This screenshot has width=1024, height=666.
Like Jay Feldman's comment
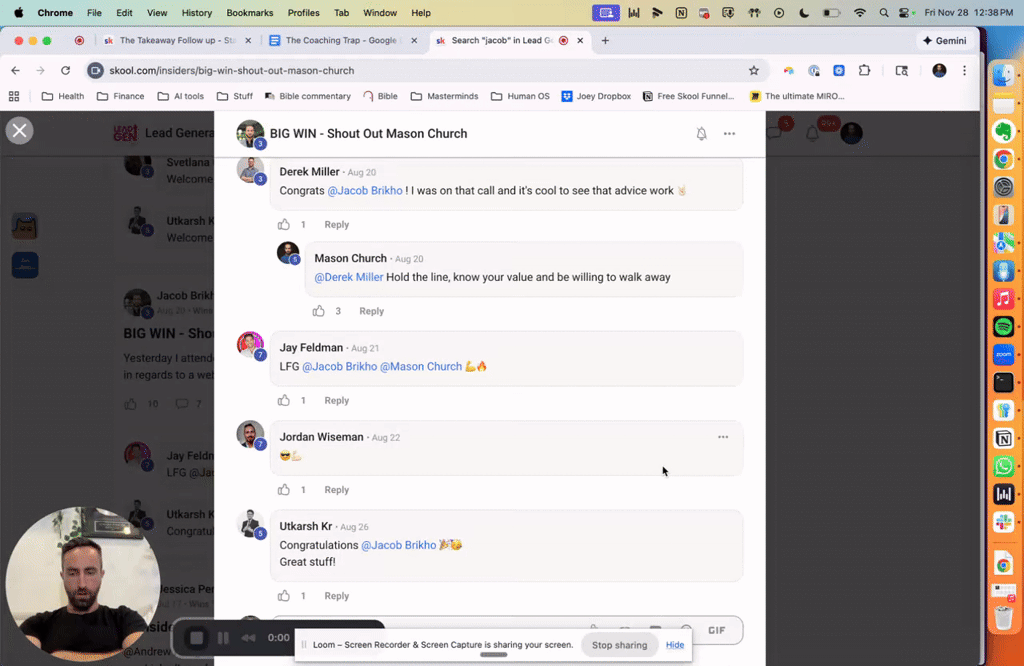coord(283,400)
